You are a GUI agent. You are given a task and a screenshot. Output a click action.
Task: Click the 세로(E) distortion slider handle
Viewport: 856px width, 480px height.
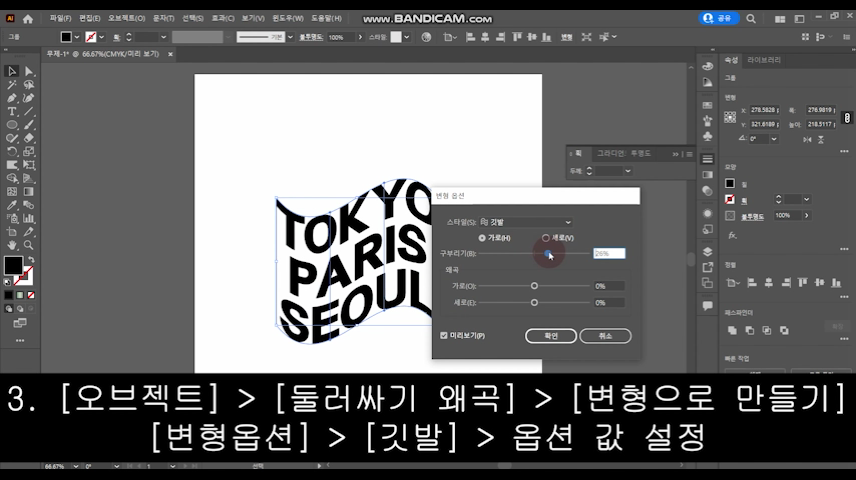pos(534,302)
